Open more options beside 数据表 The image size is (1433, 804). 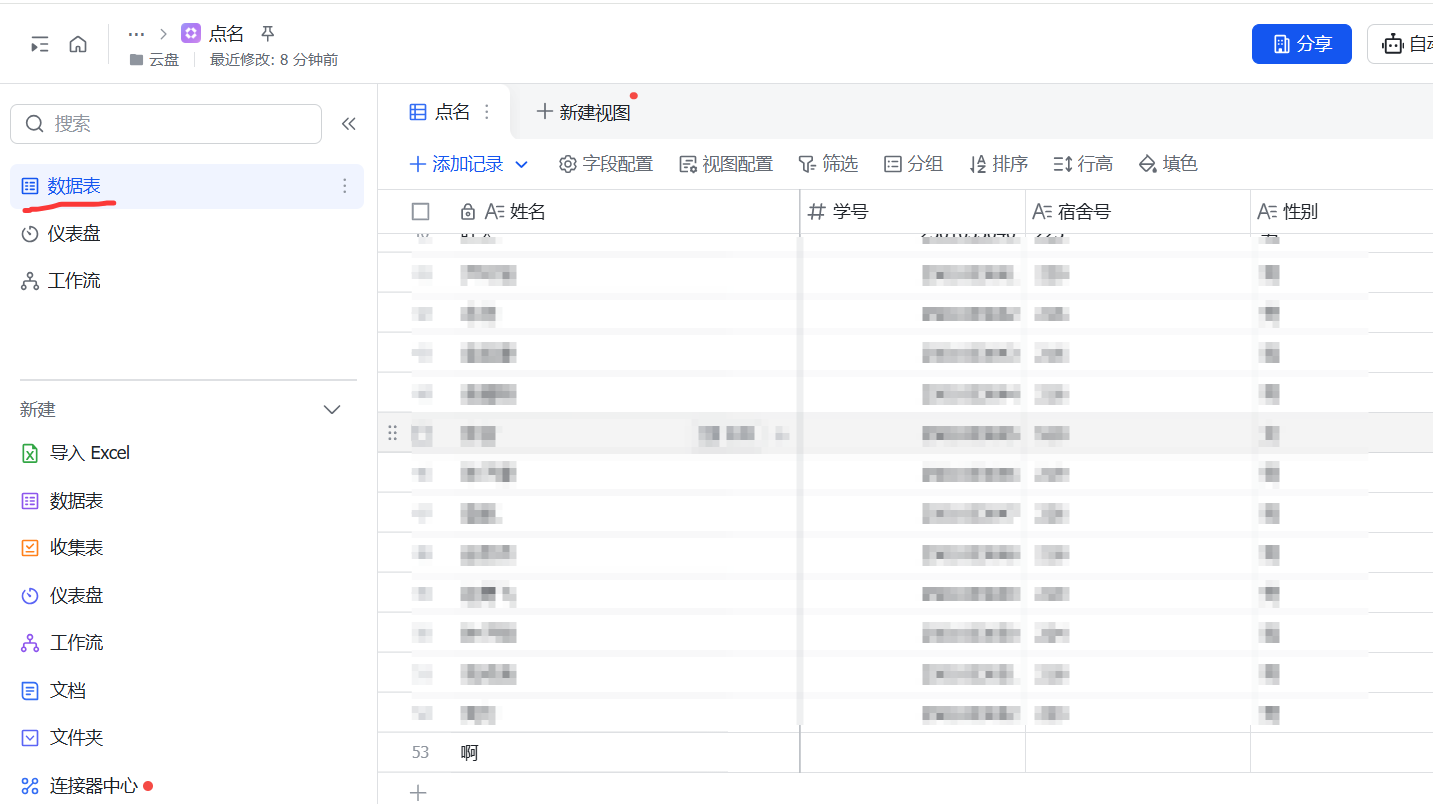click(345, 186)
